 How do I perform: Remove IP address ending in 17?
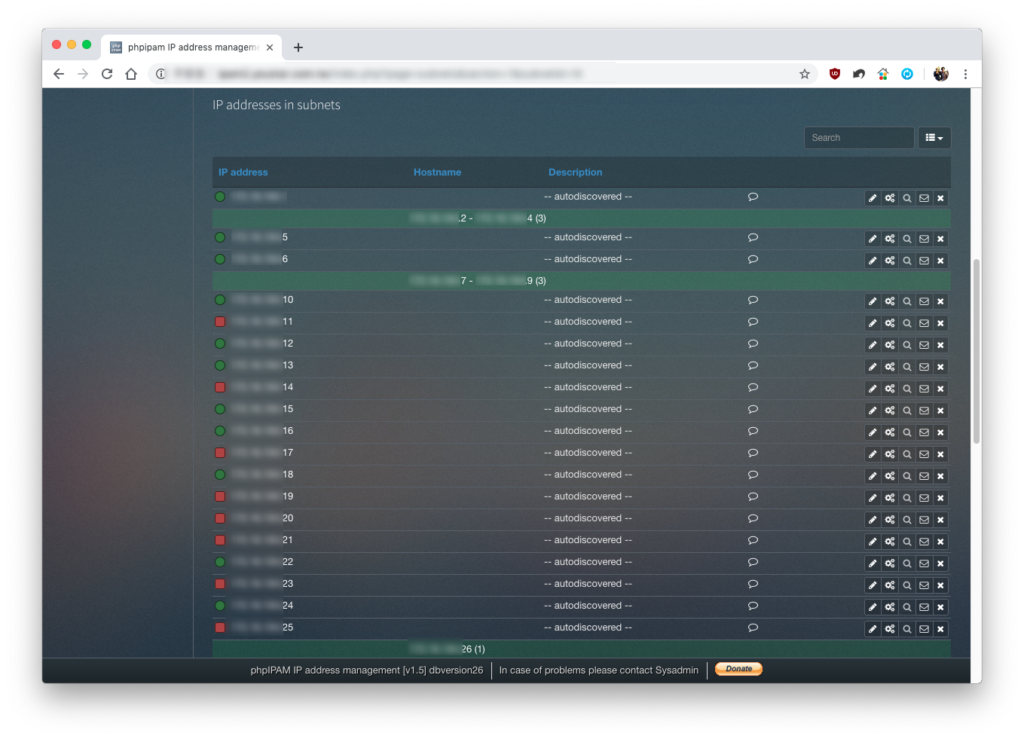point(940,454)
